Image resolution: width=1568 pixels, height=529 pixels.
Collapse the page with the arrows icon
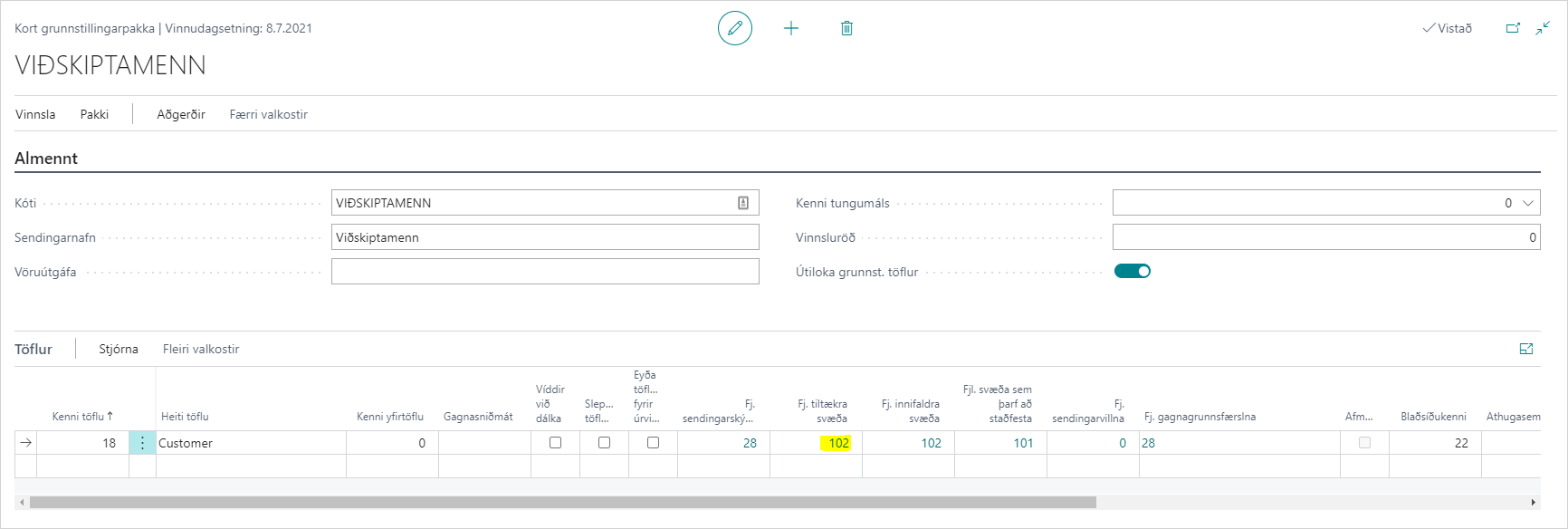point(1543,28)
